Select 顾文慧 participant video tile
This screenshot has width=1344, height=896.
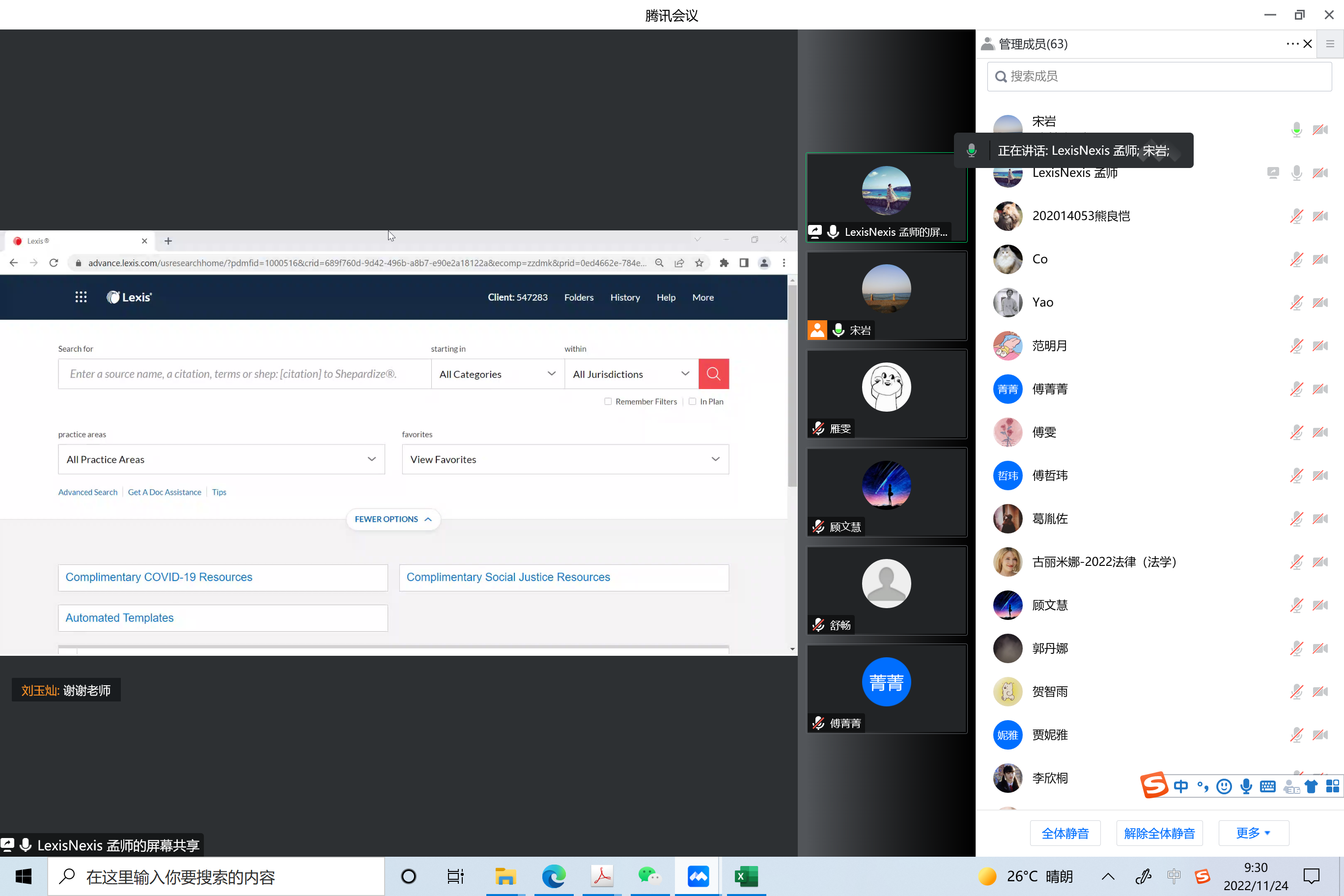(x=887, y=493)
